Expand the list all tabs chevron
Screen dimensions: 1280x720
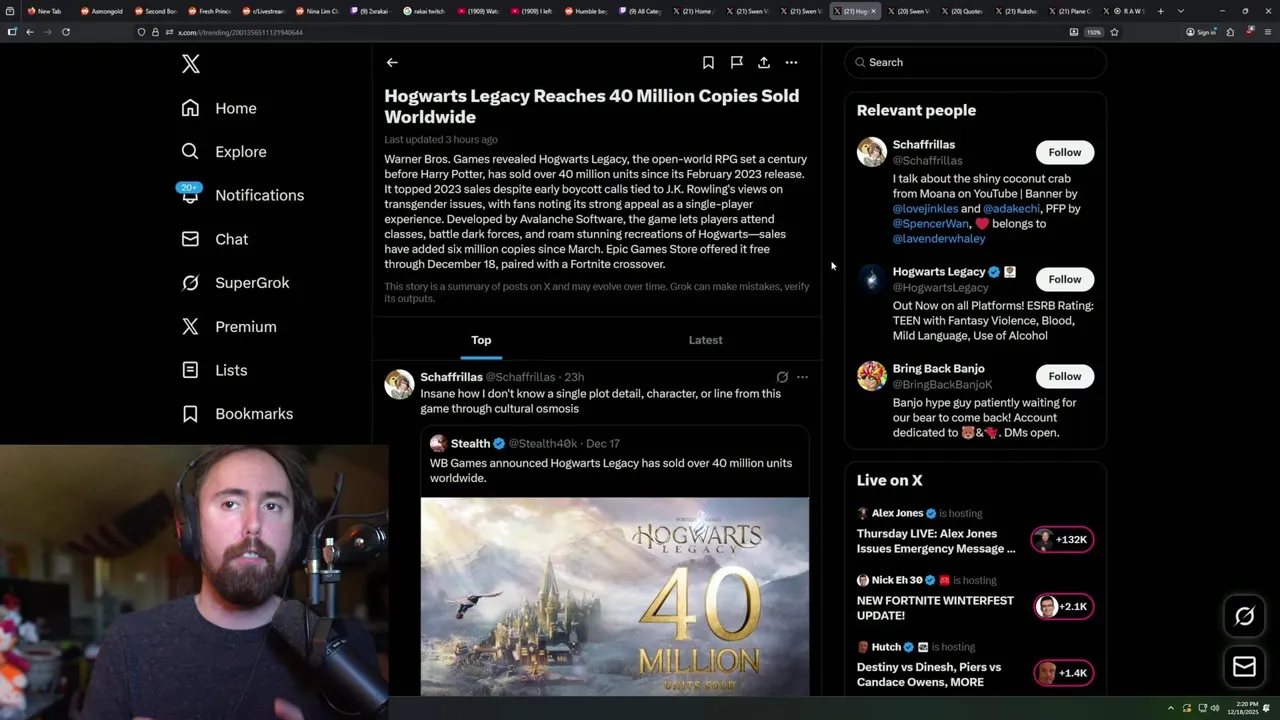(1181, 11)
